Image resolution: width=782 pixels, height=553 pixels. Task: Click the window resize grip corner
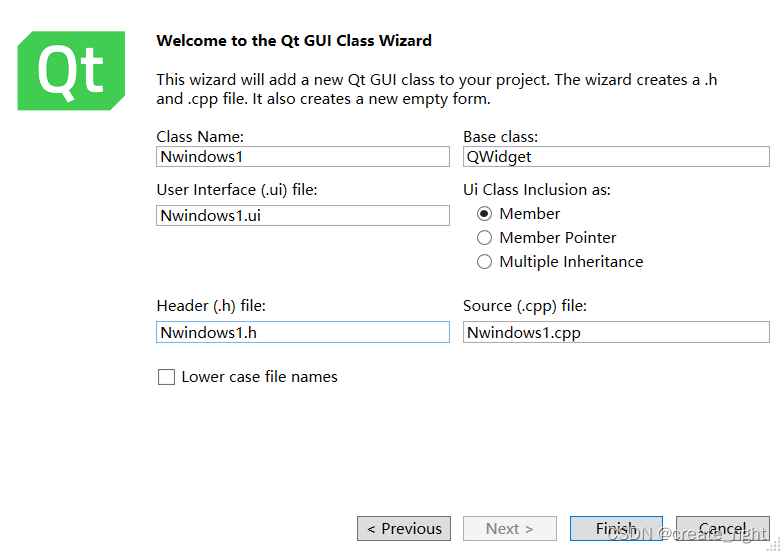point(775,545)
